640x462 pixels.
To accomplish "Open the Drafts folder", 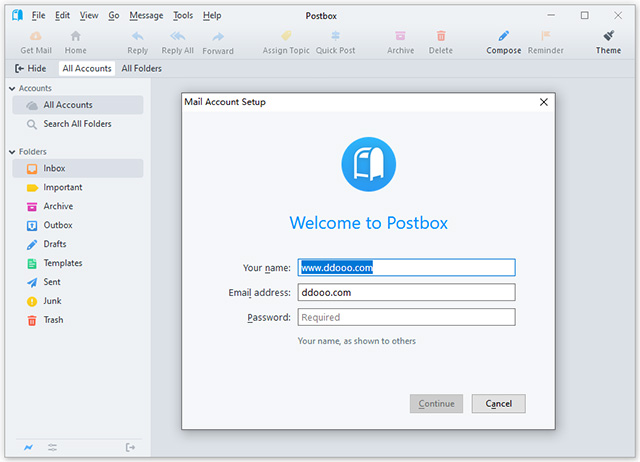I will [x=55, y=244].
